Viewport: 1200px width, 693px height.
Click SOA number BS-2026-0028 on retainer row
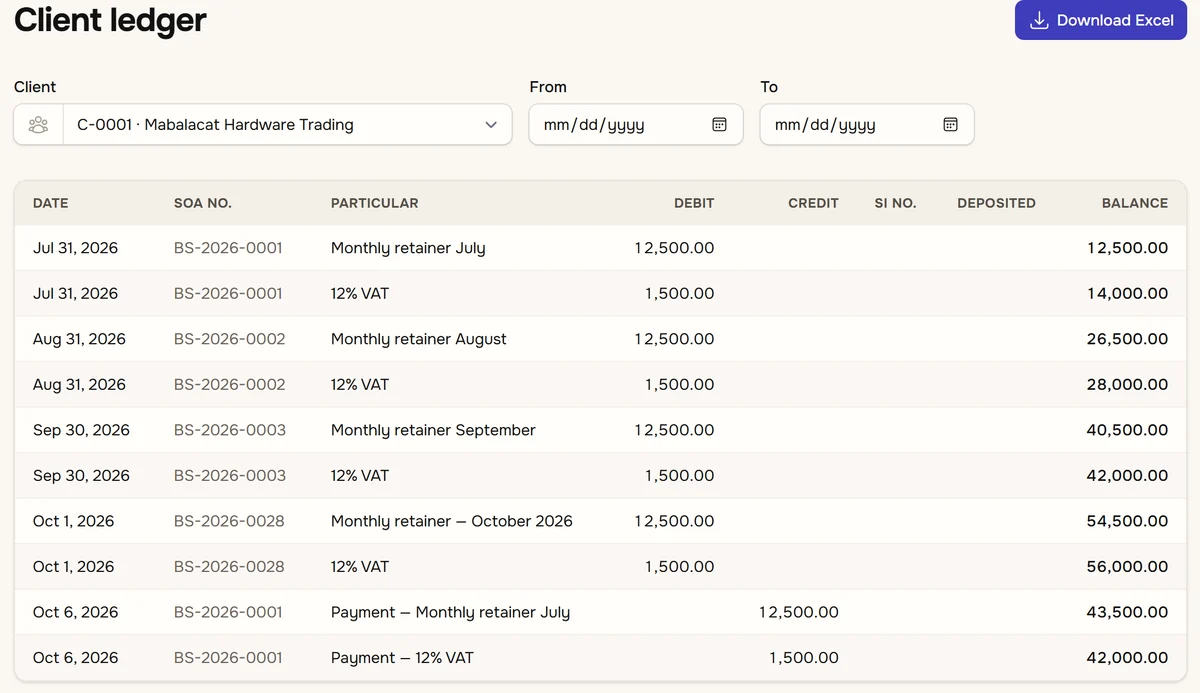point(229,521)
